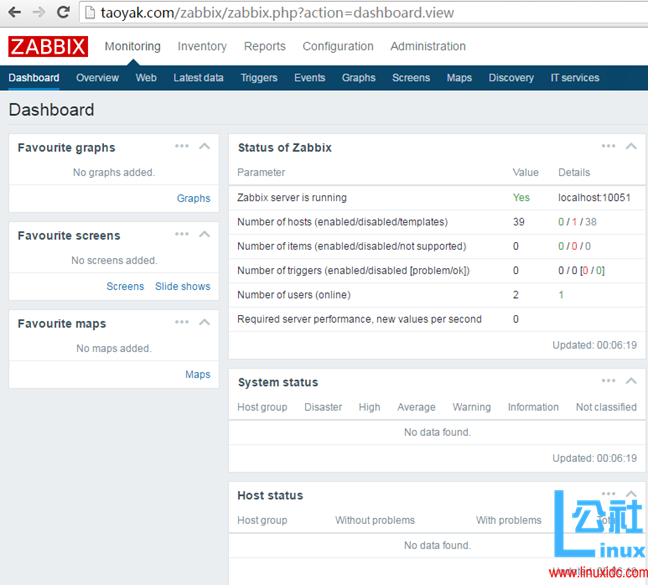Go to the Overview submenu tab
The image size is (648, 585).
(98, 78)
